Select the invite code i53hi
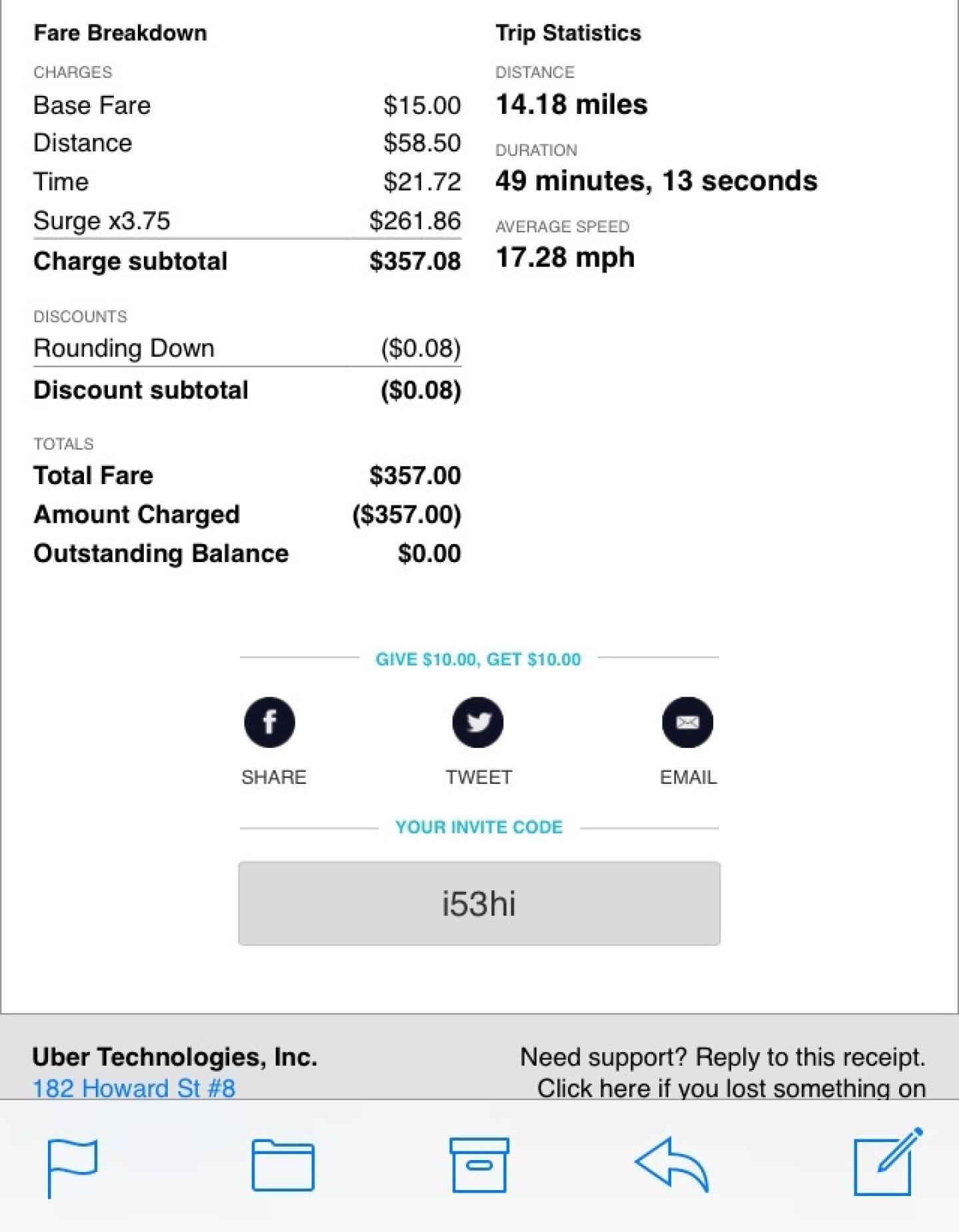 (x=479, y=904)
